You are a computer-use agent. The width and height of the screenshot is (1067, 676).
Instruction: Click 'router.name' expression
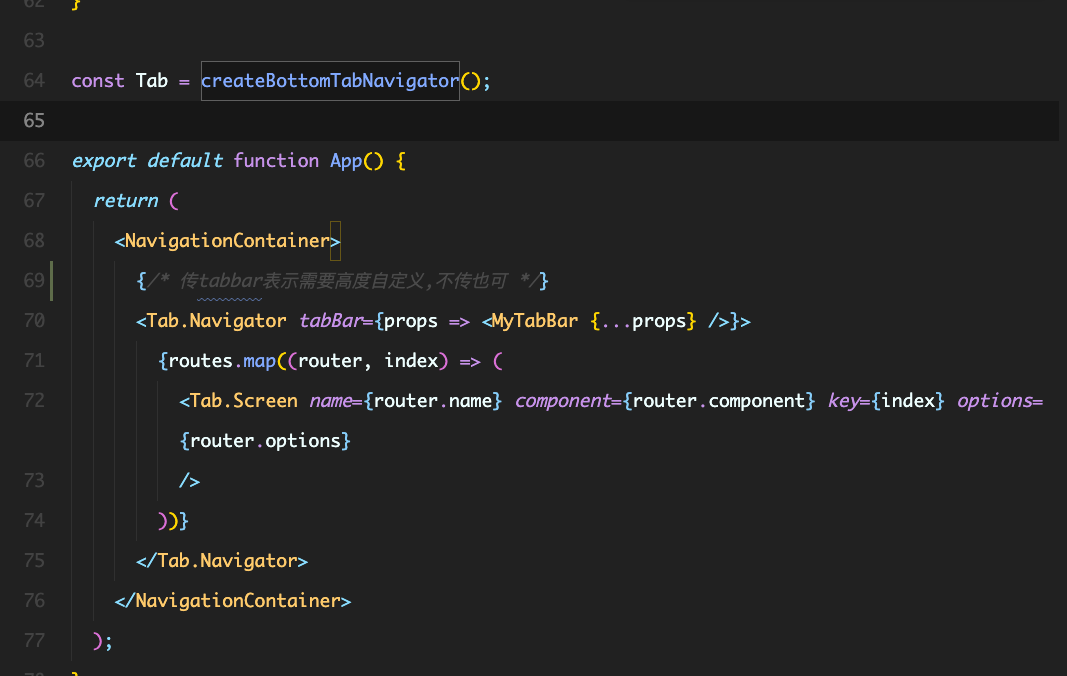click(433, 401)
